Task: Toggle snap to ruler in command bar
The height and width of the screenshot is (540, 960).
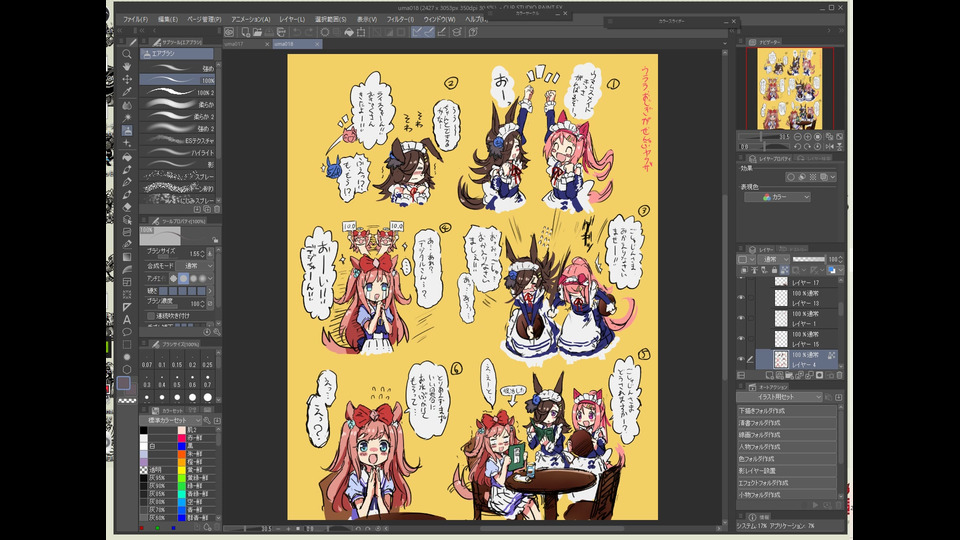Action: (416, 32)
